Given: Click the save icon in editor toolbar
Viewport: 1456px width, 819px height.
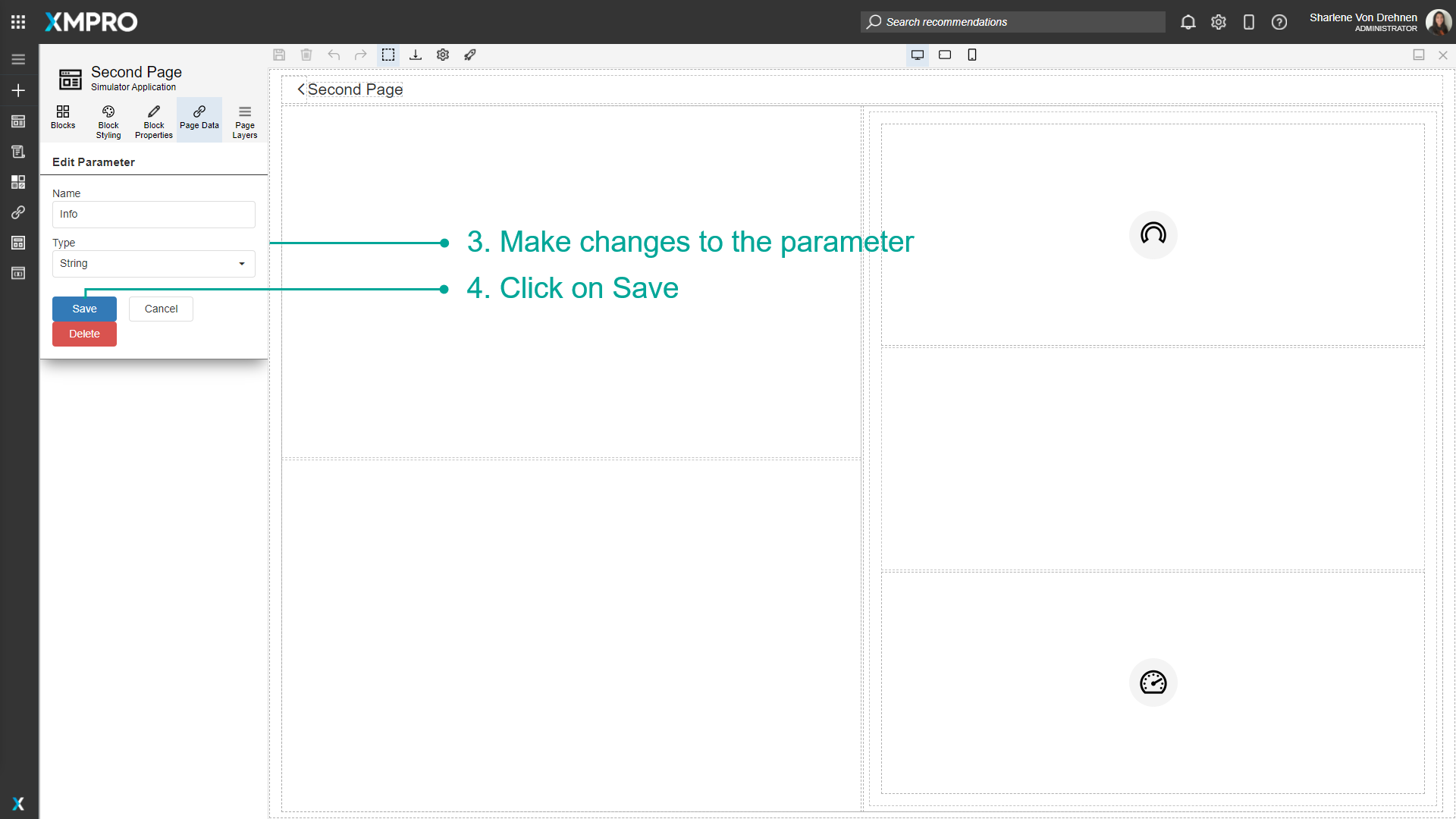Looking at the screenshot, I should 279,55.
